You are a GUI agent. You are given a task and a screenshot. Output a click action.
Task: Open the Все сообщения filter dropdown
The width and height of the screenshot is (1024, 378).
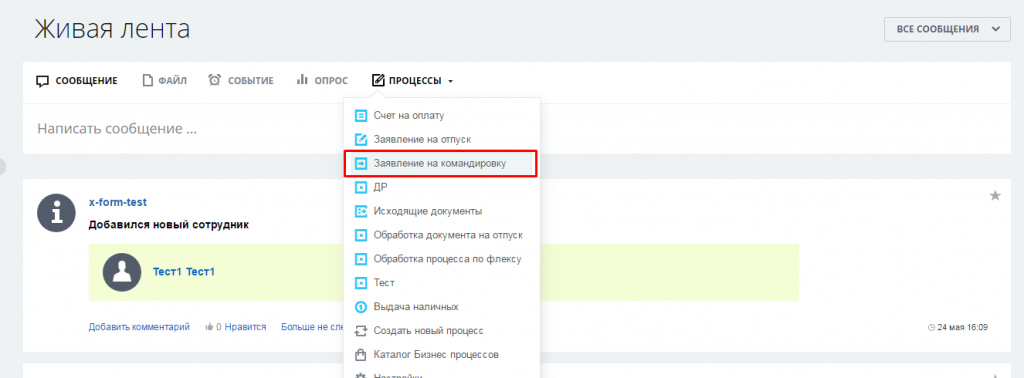tap(947, 29)
